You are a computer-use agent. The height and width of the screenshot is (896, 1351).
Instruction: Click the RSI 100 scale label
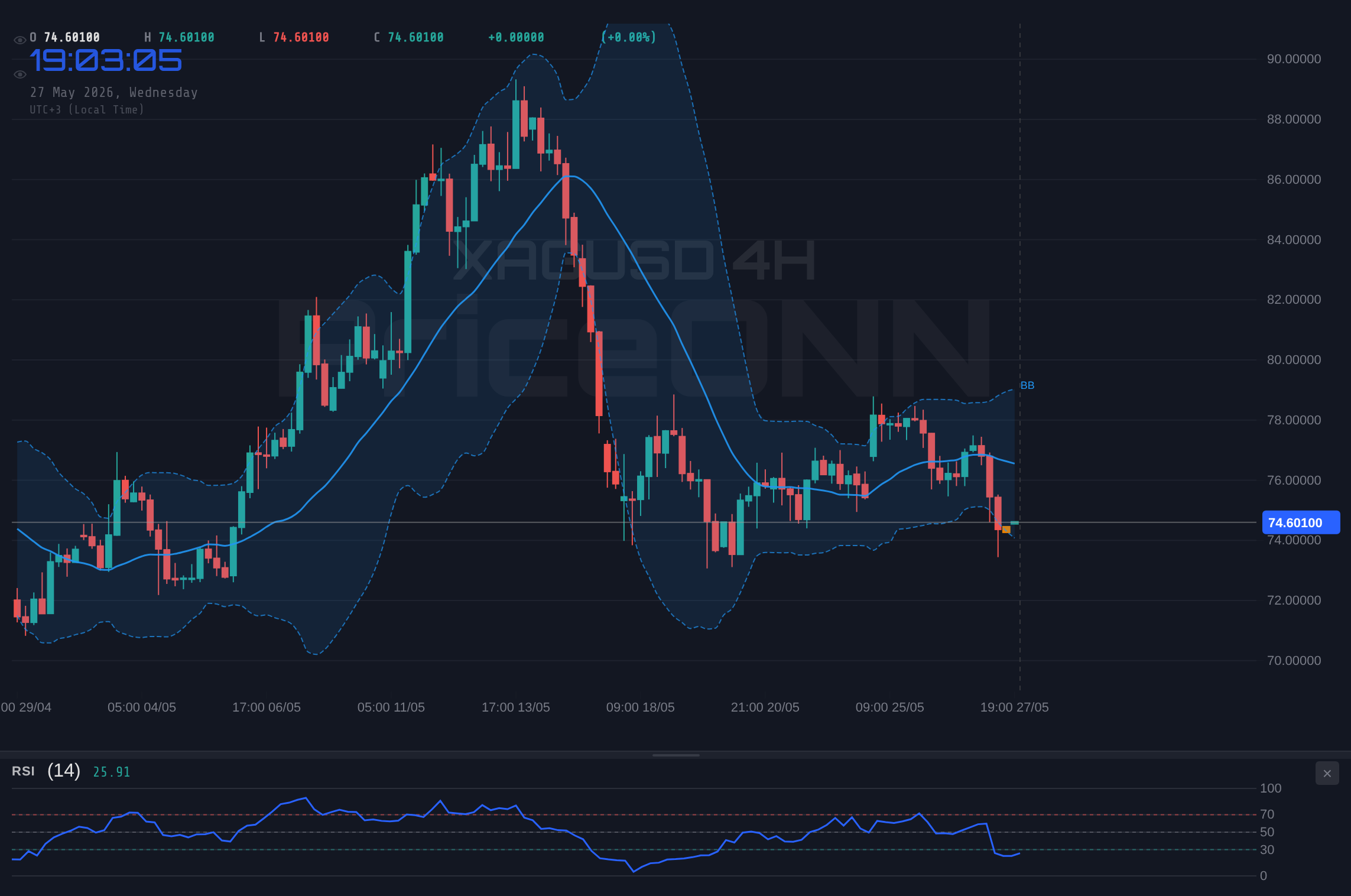(1271, 788)
